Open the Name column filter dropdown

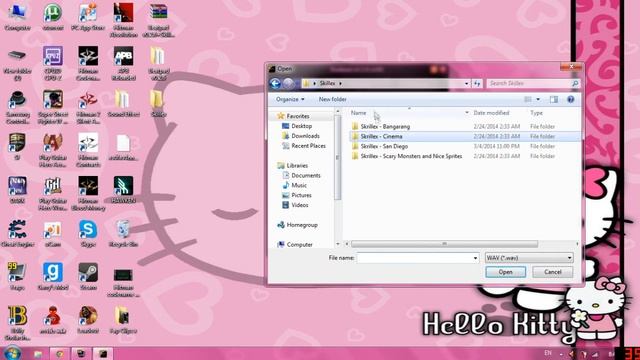[467, 113]
